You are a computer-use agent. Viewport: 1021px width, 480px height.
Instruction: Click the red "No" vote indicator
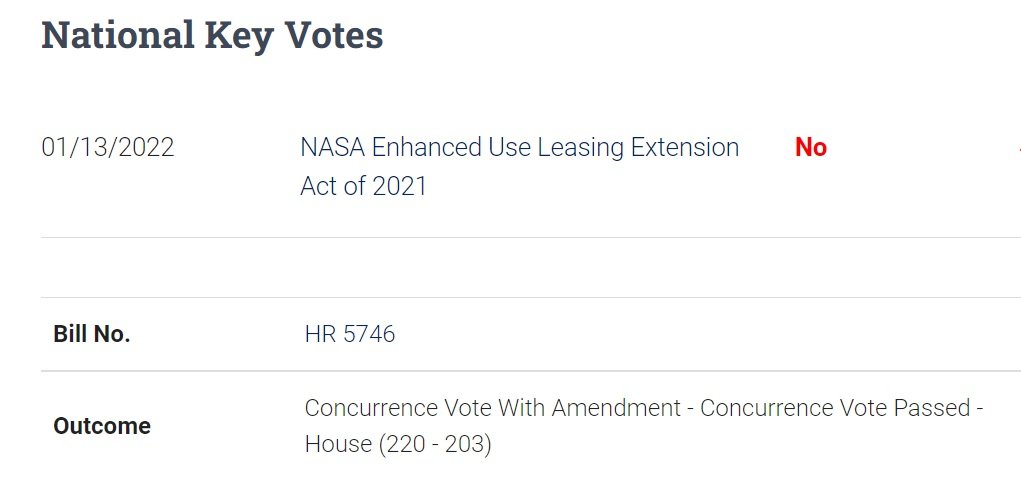[810, 148]
